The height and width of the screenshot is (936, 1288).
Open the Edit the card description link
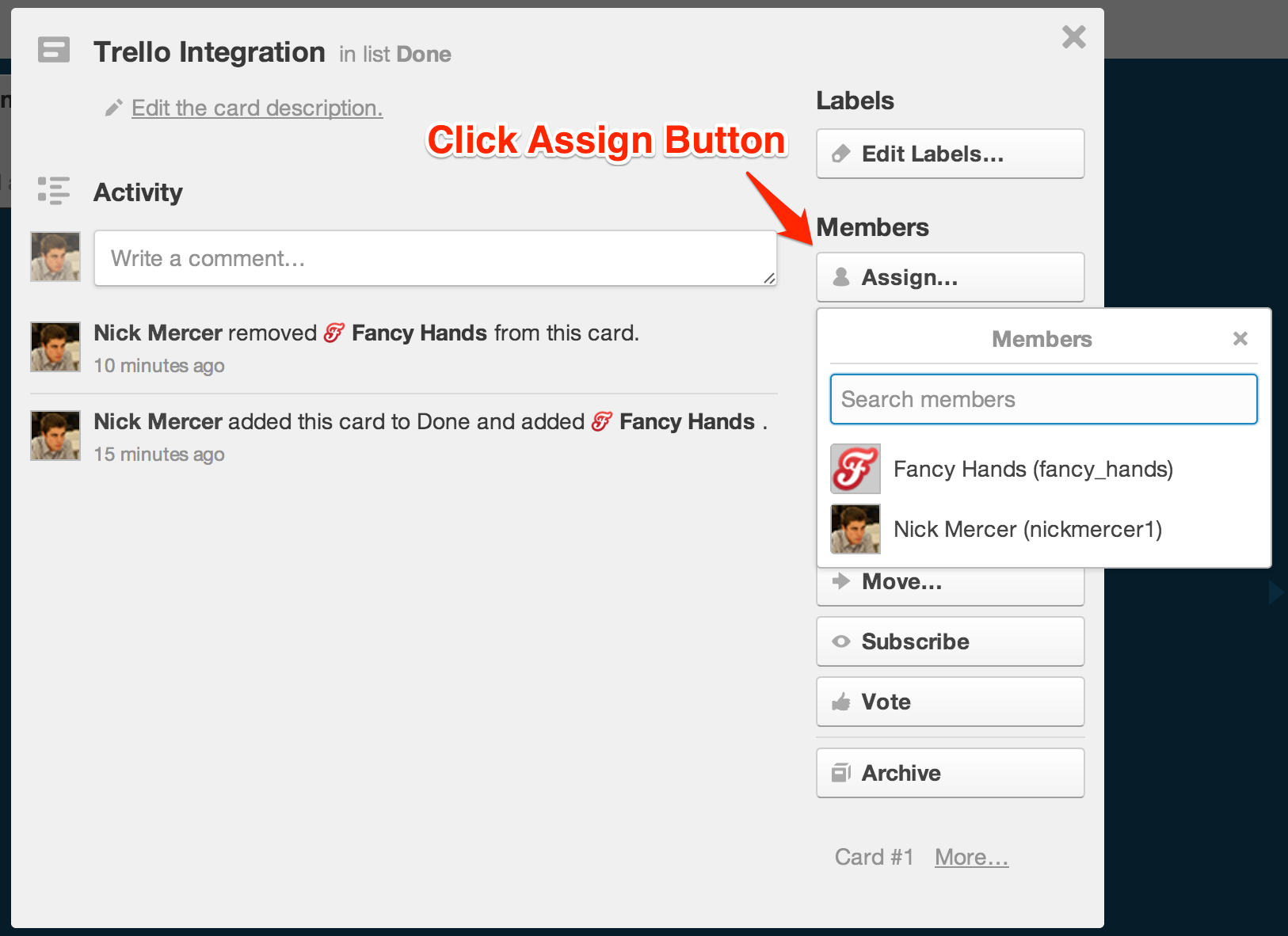pyautogui.click(x=257, y=108)
